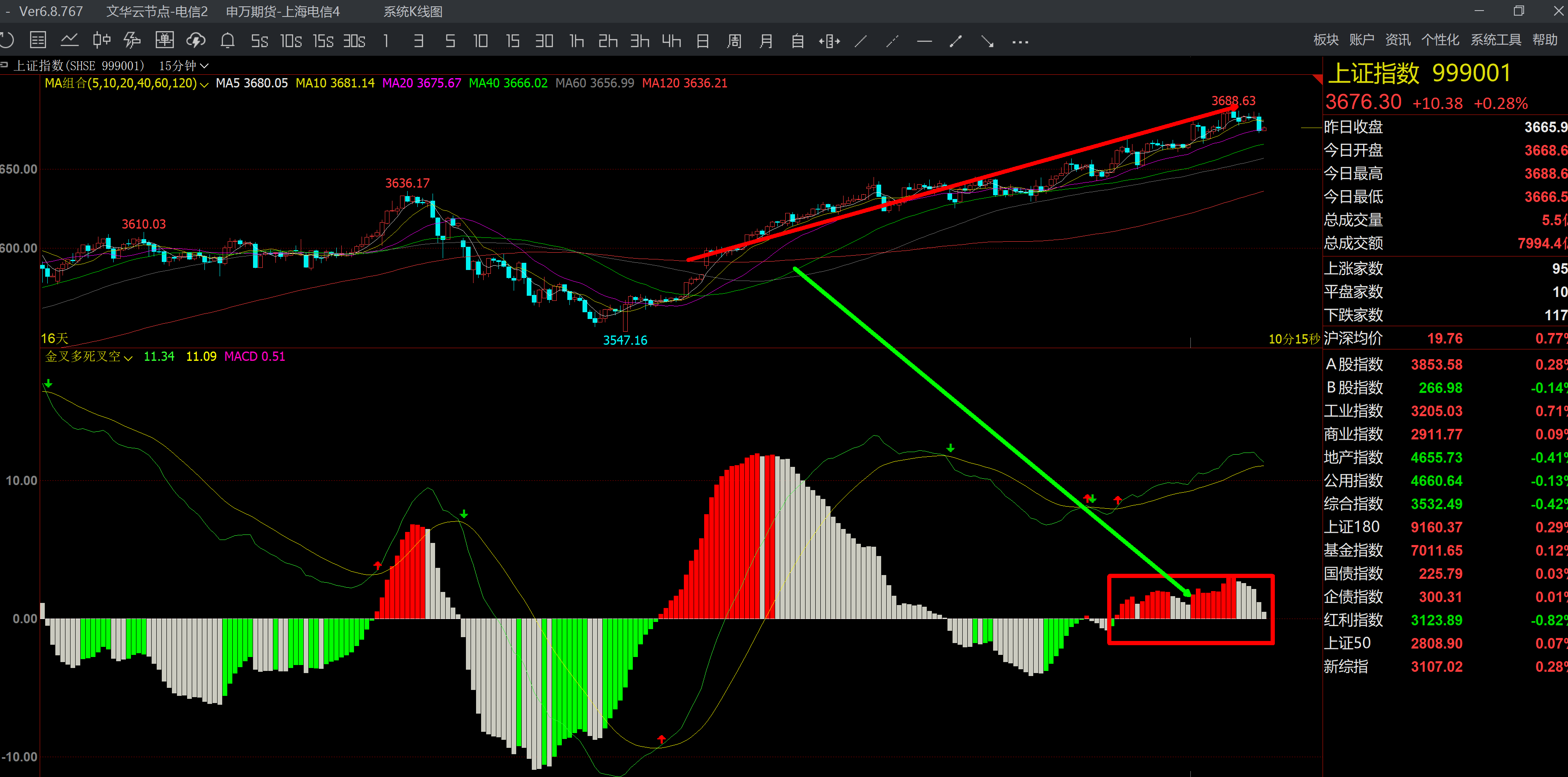
Task: Switch chart to 15 minute period
Action: tap(512, 41)
